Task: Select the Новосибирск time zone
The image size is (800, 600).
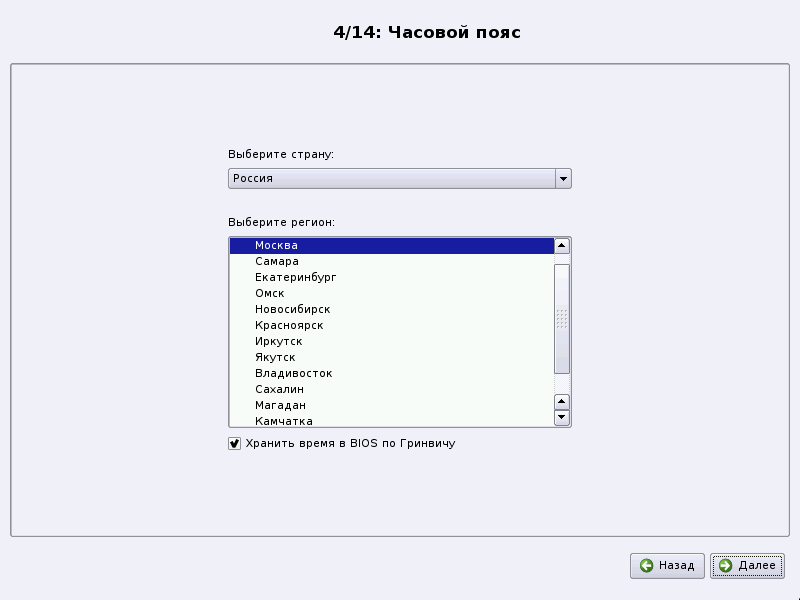Action: (292, 309)
